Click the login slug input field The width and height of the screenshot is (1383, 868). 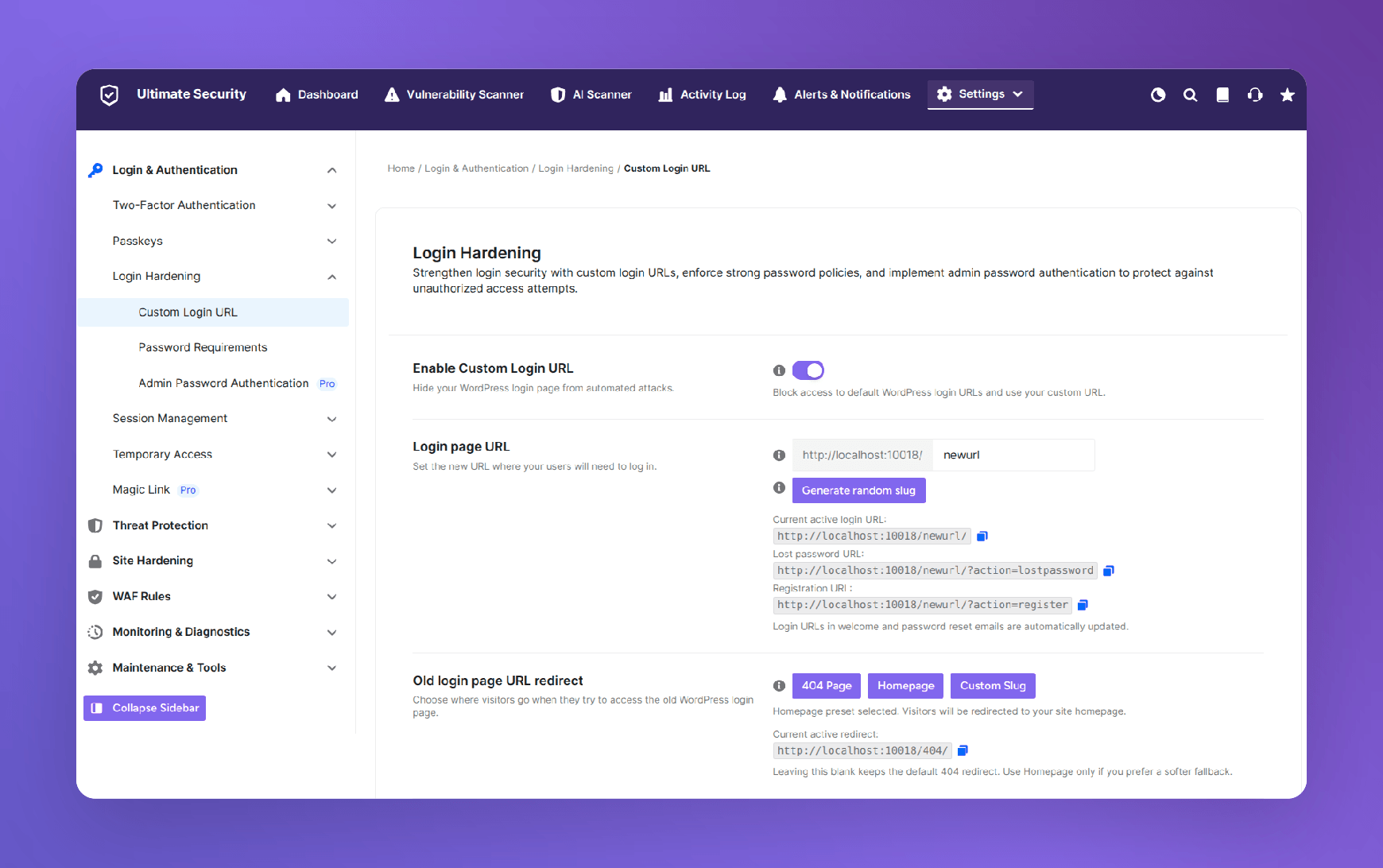click(x=1013, y=455)
